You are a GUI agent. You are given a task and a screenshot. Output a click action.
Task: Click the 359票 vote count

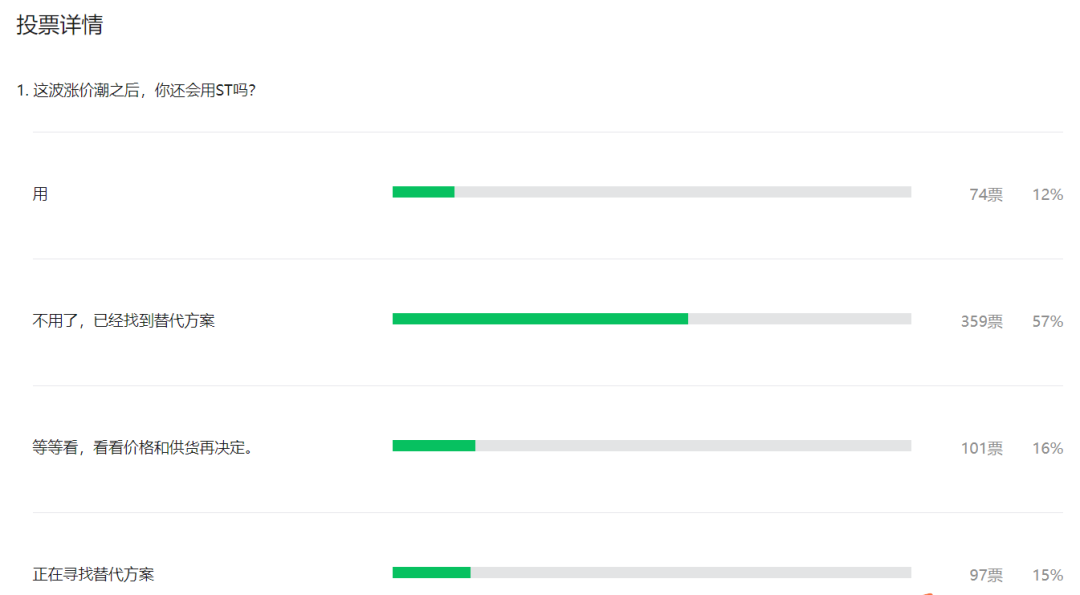pyautogui.click(x=982, y=322)
